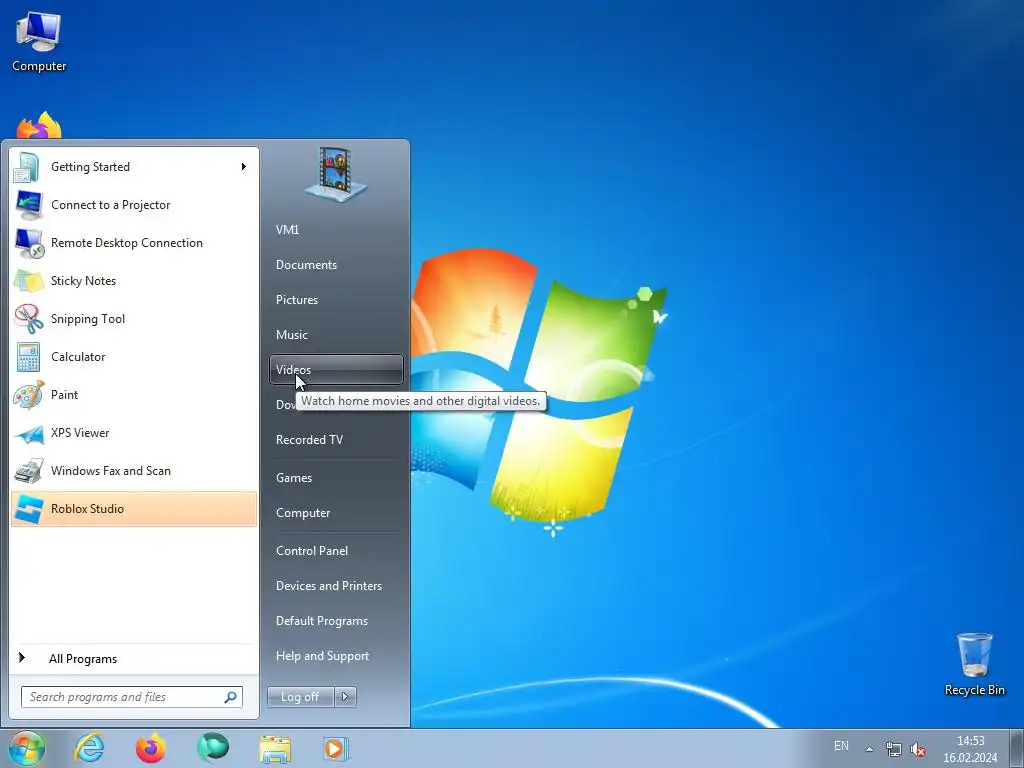Click the Remote Desktop Connection icon

[x=29, y=243]
